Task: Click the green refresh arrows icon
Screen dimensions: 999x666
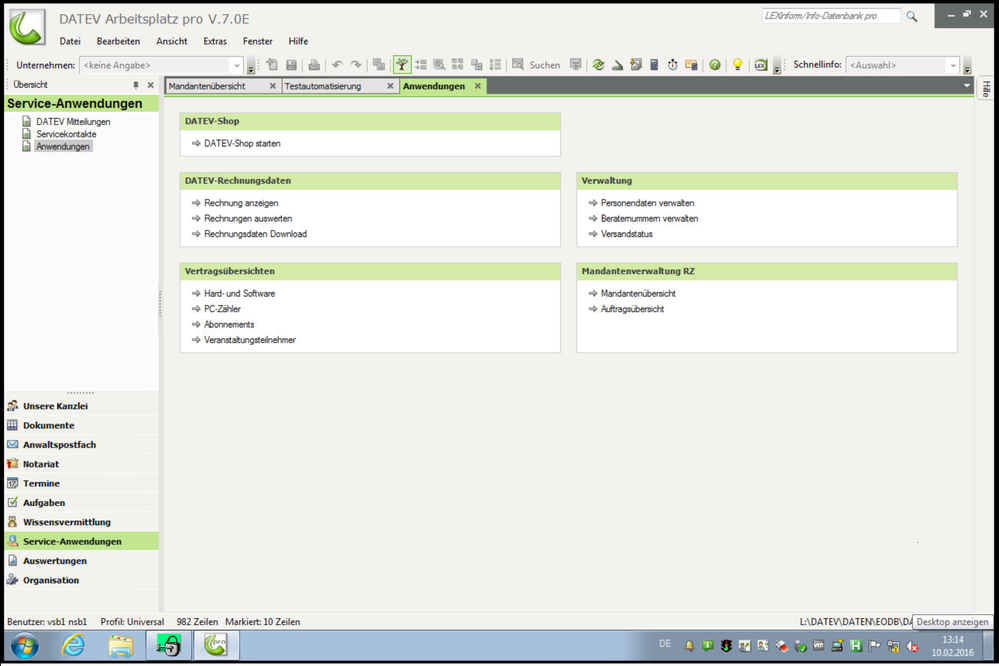Action: (x=598, y=64)
